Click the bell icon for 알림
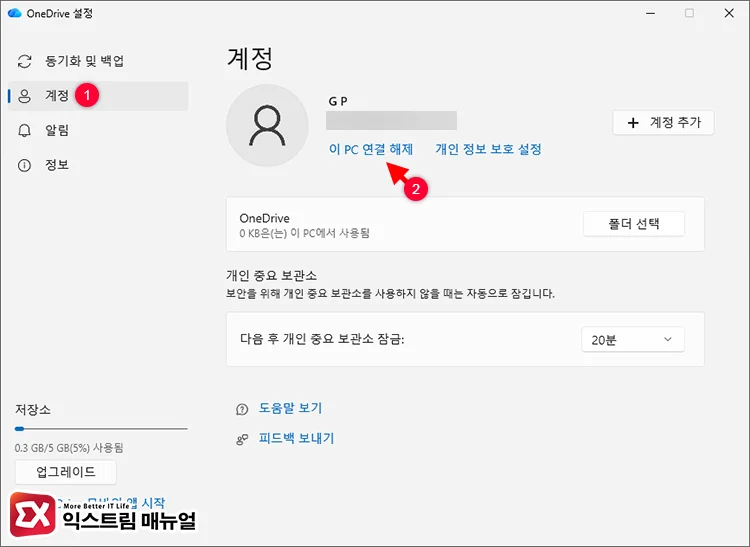 pyautogui.click(x=25, y=130)
